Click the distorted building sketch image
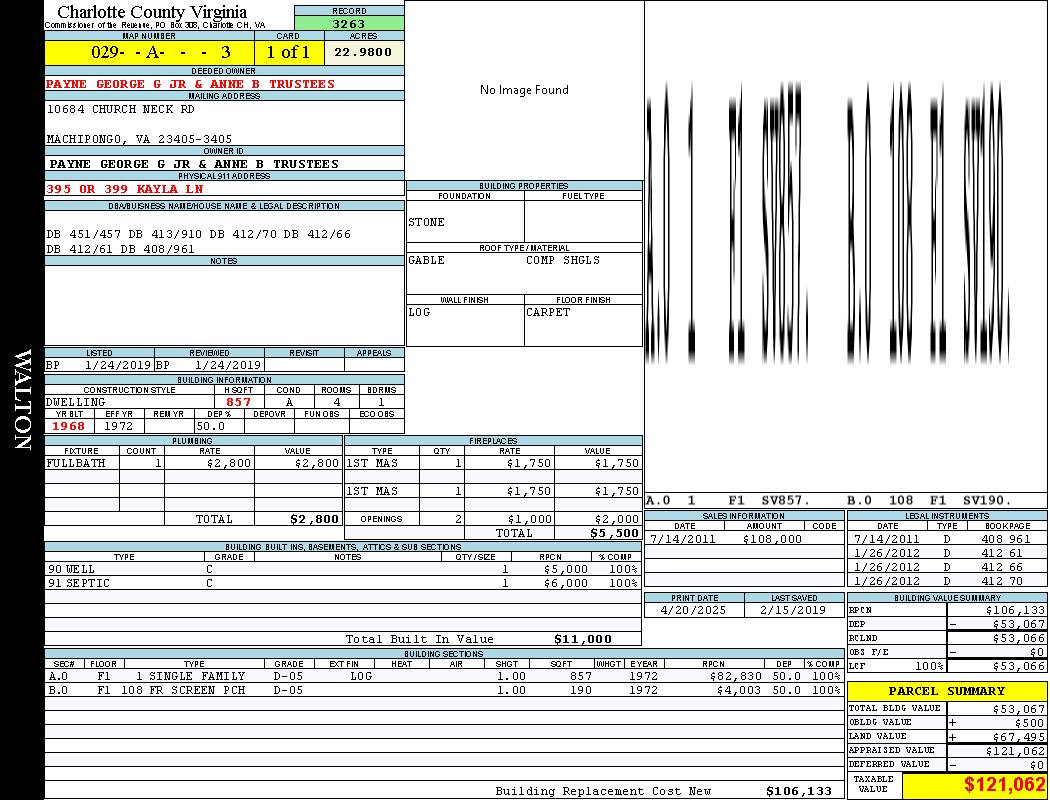Image resolution: width=1050 pixels, height=800 pixels. tap(829, 223)
